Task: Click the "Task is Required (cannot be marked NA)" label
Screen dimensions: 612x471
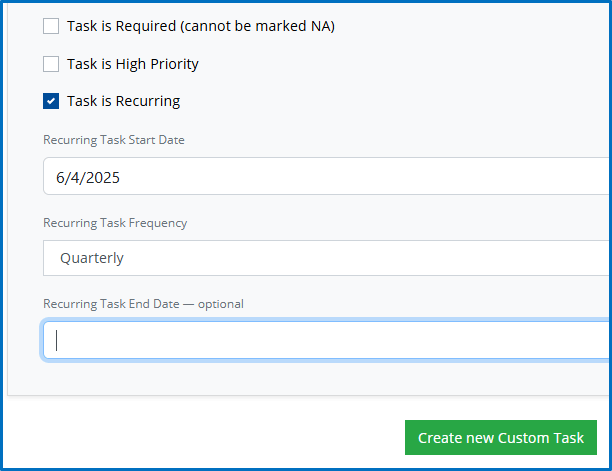Action: click(200, 27)
